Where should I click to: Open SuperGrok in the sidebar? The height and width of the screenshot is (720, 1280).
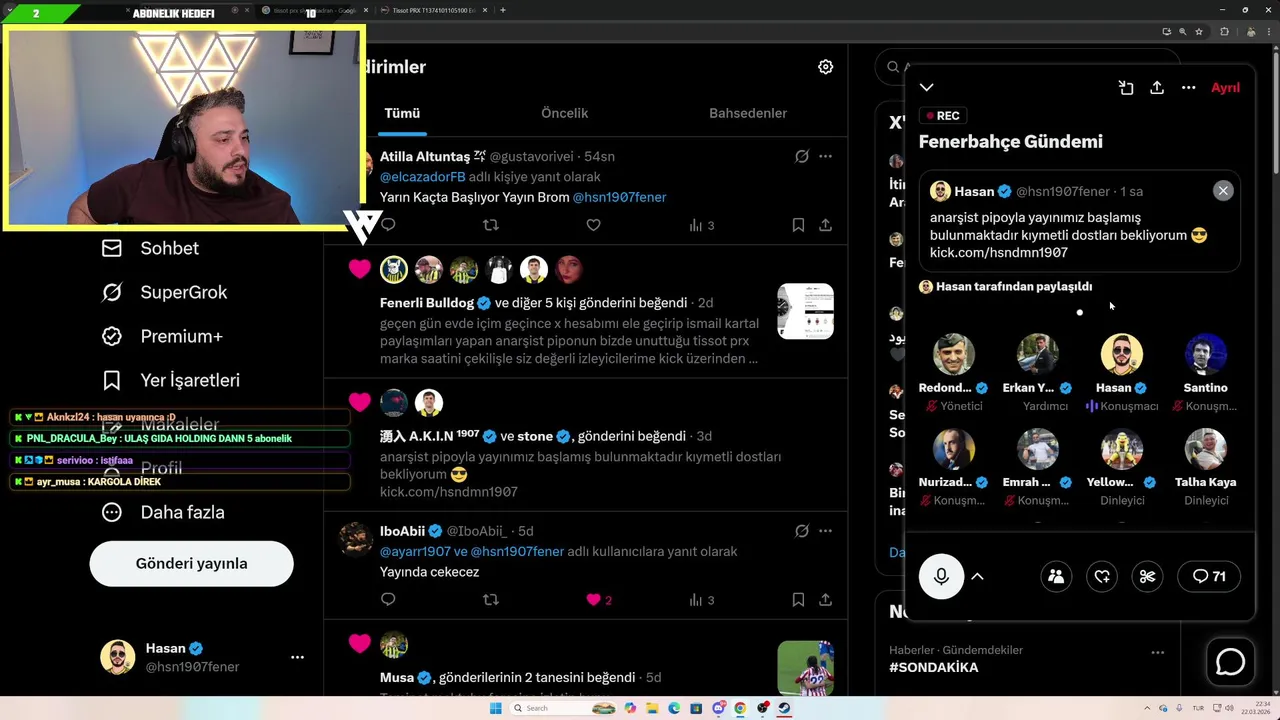(x=165, y=292)
